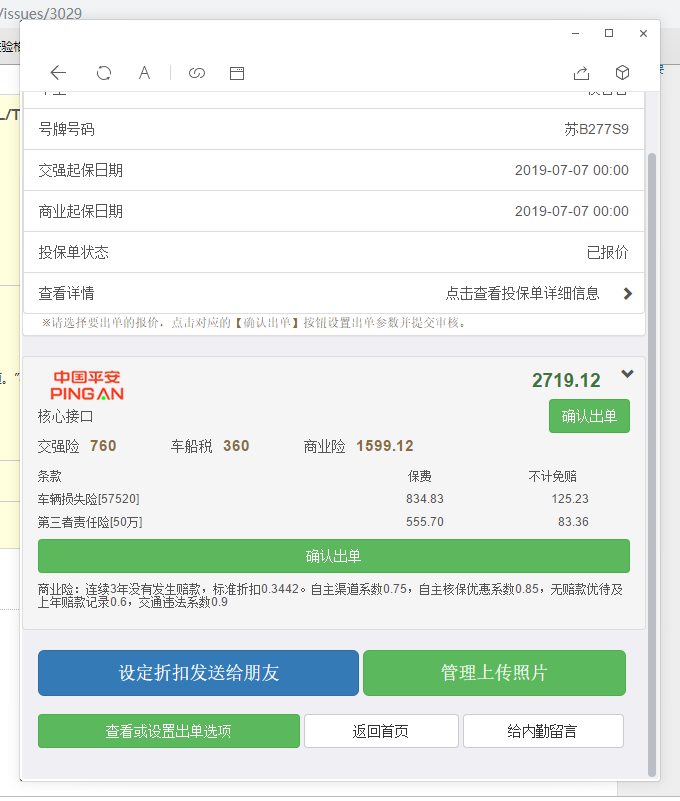Click the 号牌号码 label
Screen dimensions: 680x801
pos(66,129)
